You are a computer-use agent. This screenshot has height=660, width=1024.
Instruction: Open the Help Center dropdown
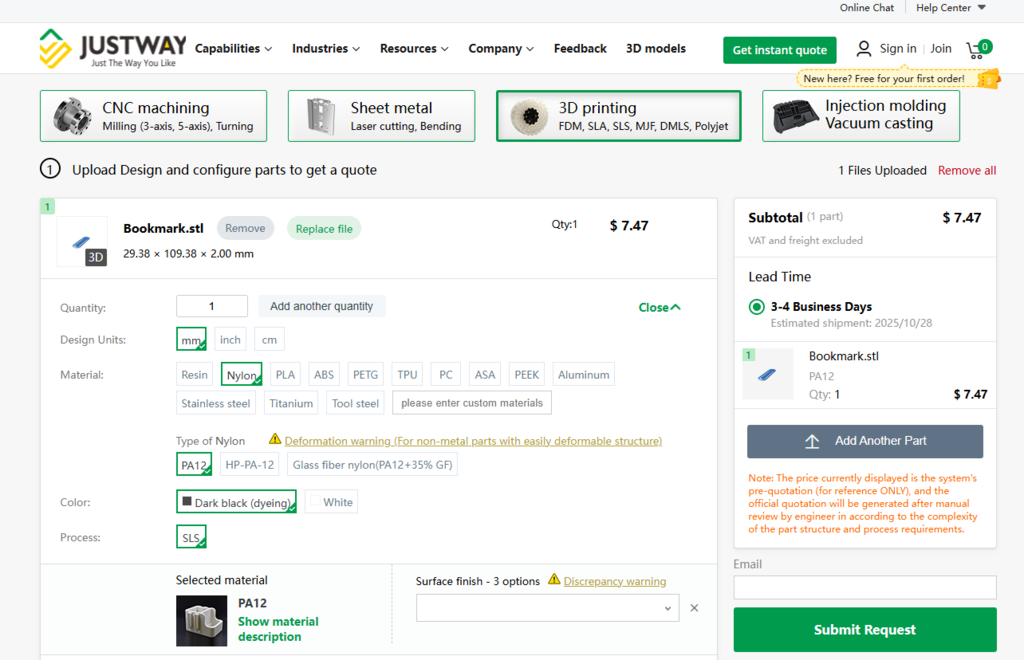[x=950, y=8]
